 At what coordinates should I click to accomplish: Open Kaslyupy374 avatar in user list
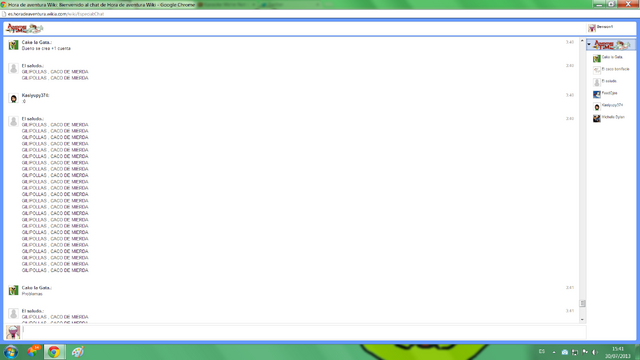click(597, 107)
